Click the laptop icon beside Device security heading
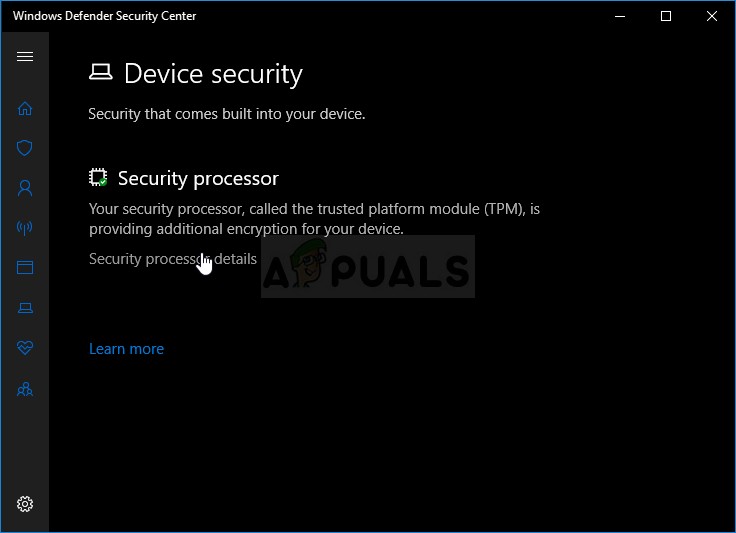Viewport: 736px width, 533px height. click(101, 73)
